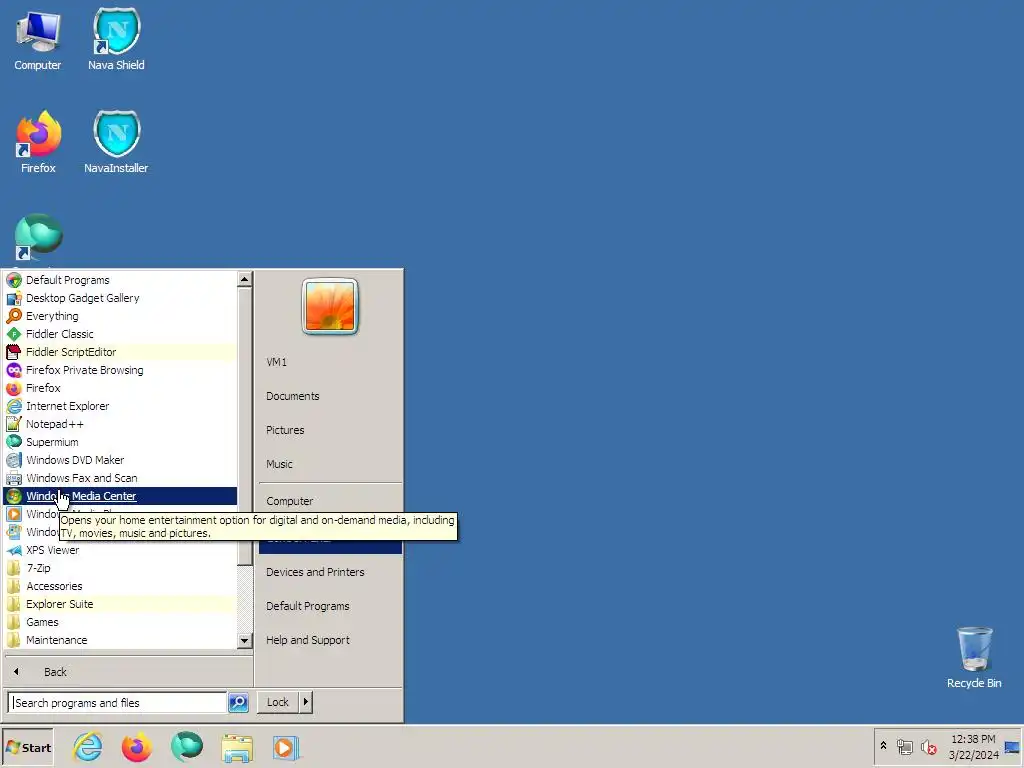Open the Supermium desktop shortcut icon

pos(38,238)
